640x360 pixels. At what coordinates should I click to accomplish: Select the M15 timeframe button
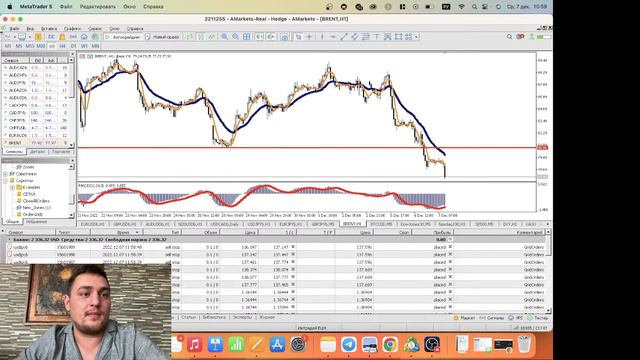[30, 46]
